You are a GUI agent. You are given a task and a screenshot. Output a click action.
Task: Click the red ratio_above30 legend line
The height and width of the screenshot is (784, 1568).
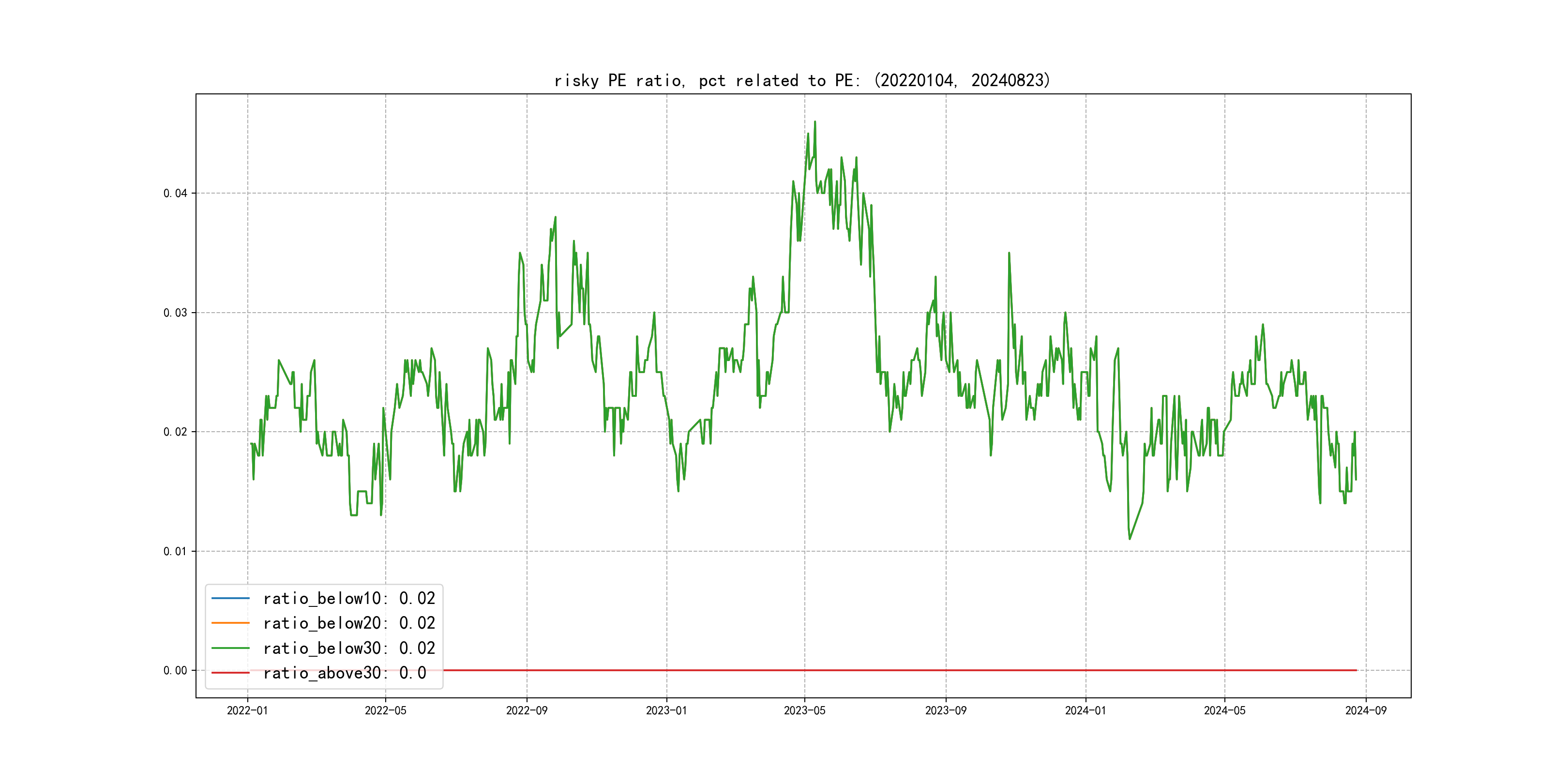[230, 673]
